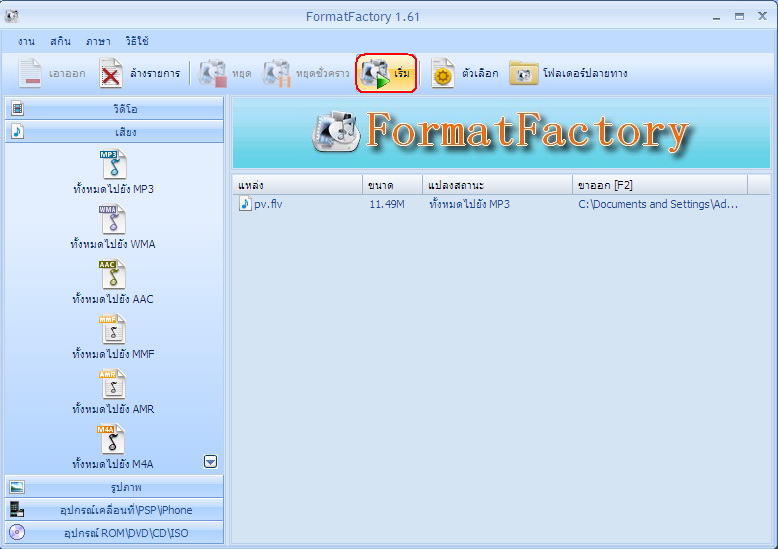This screenshot has height=549, width=778.
Task: Collapse the Audio (เสียง) category panel
Action: (114, 132)
